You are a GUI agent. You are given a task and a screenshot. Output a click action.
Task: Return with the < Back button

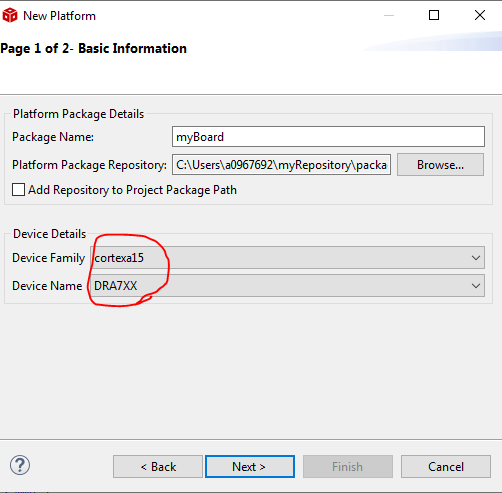click(158, 467)
